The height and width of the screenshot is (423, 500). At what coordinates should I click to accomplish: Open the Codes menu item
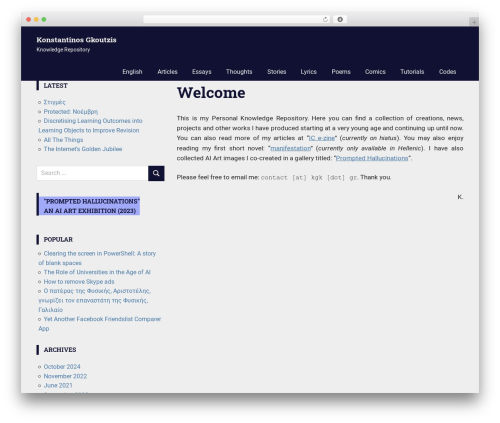pyautogui.click(x=447, y=72)
